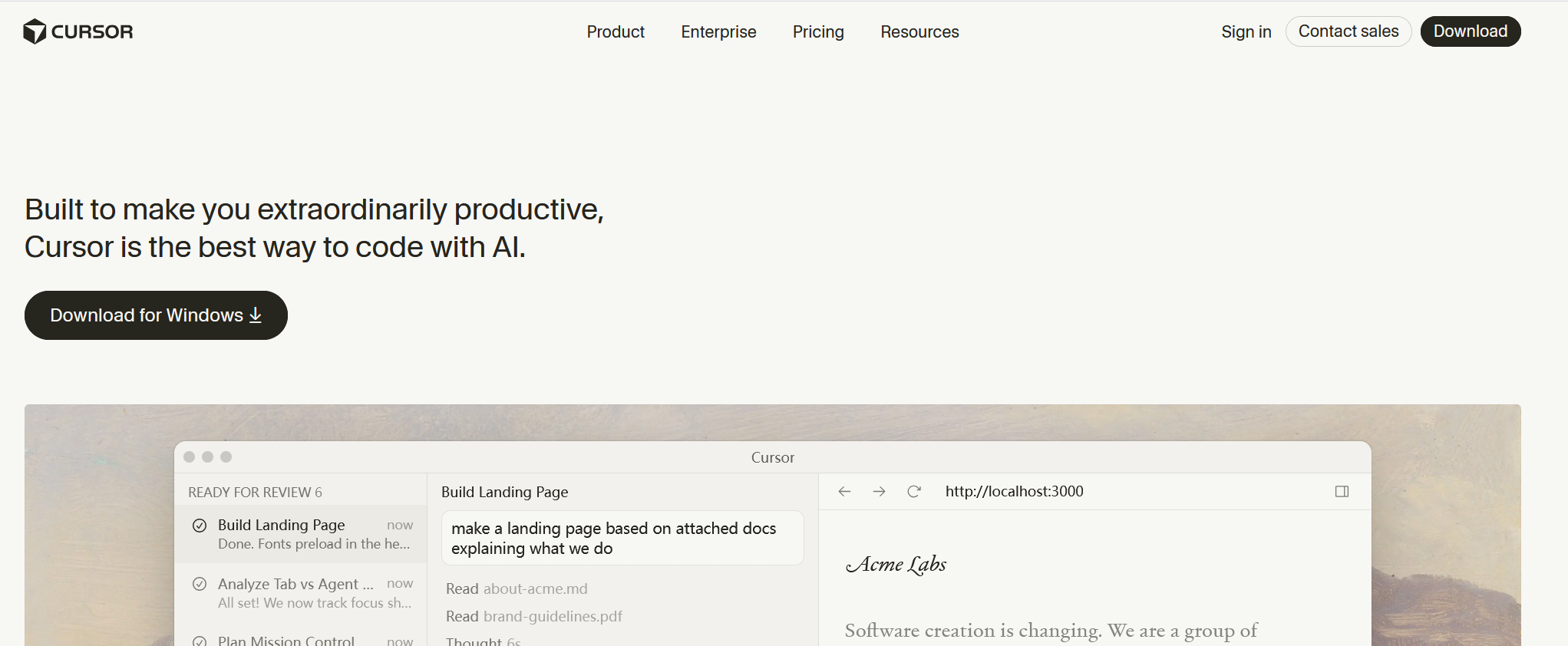Viewport: 1568px width, 646px height.
Task: Click the Contact sales button
Action: coord(1348,31)
